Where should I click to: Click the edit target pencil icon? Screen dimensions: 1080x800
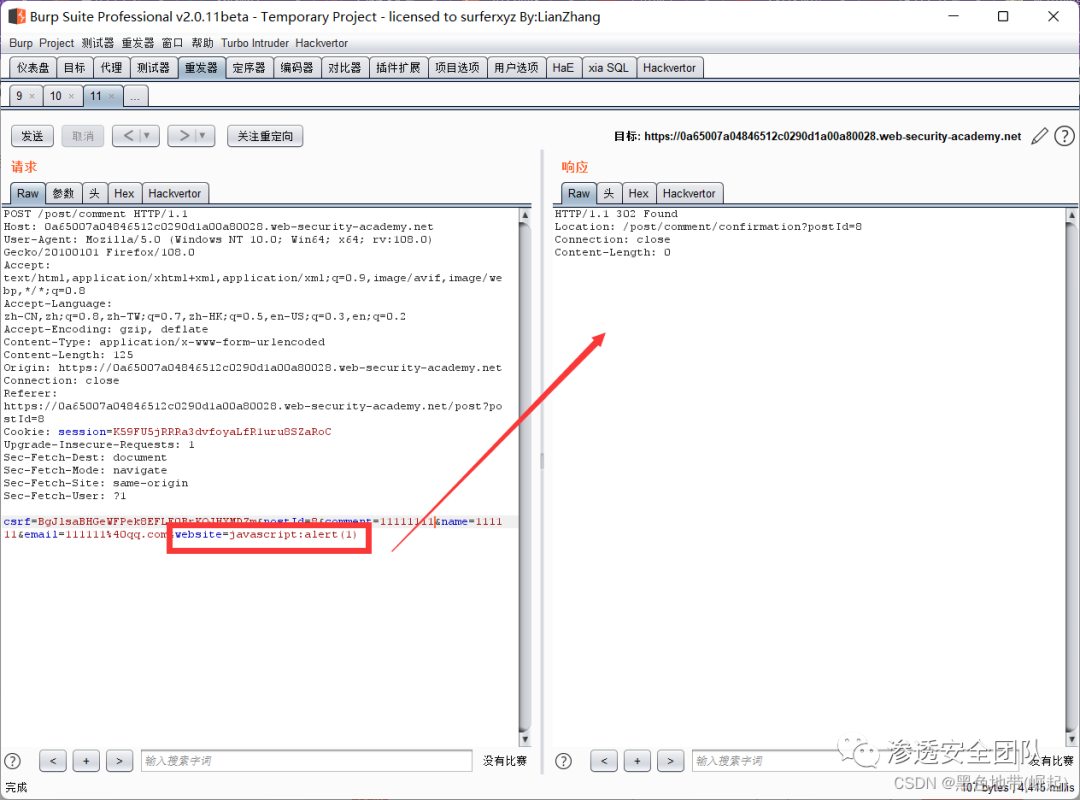pyautogui.click(x=1039, y=136)
